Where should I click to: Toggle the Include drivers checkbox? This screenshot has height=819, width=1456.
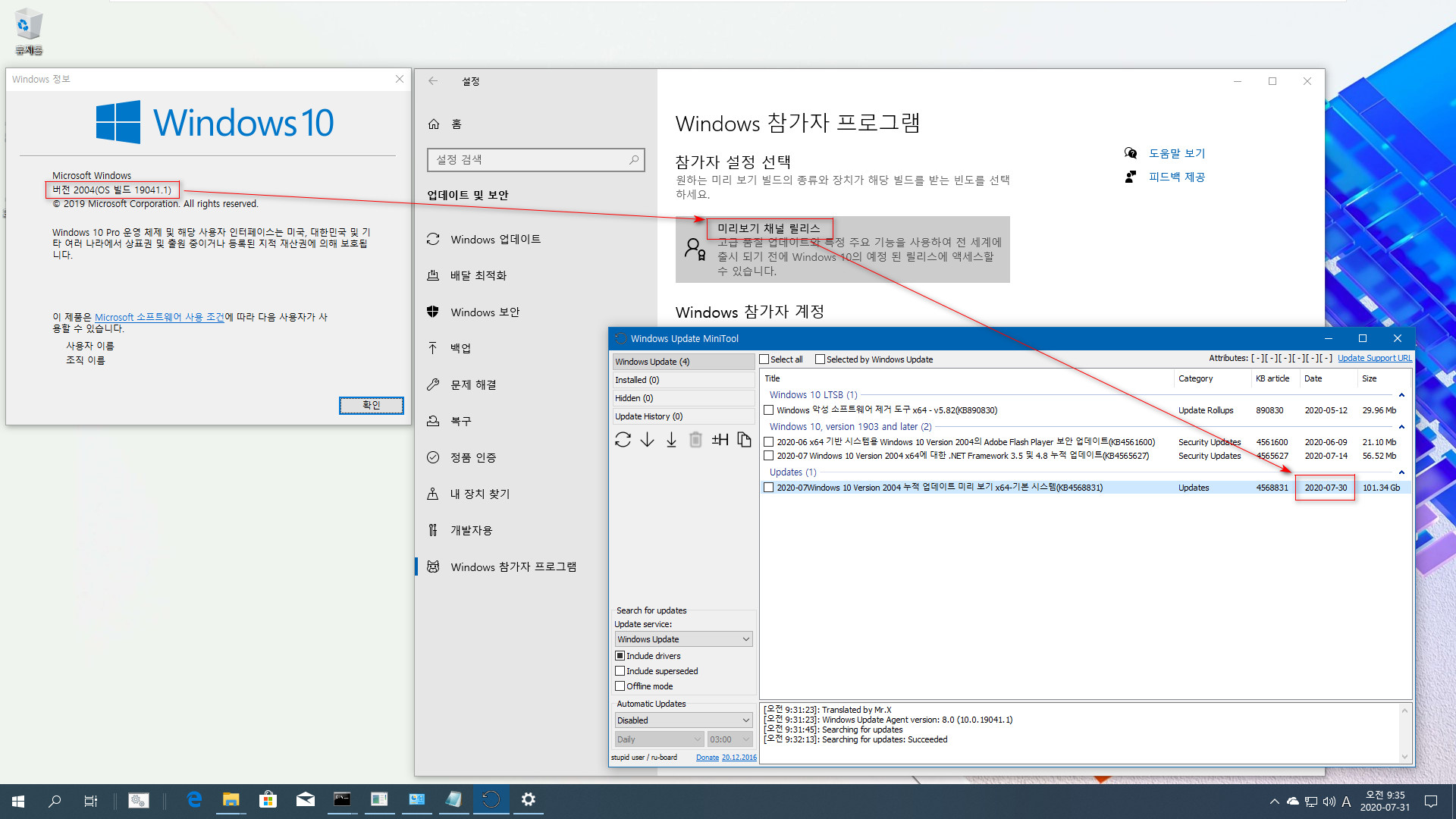click(x=620, y=656)
